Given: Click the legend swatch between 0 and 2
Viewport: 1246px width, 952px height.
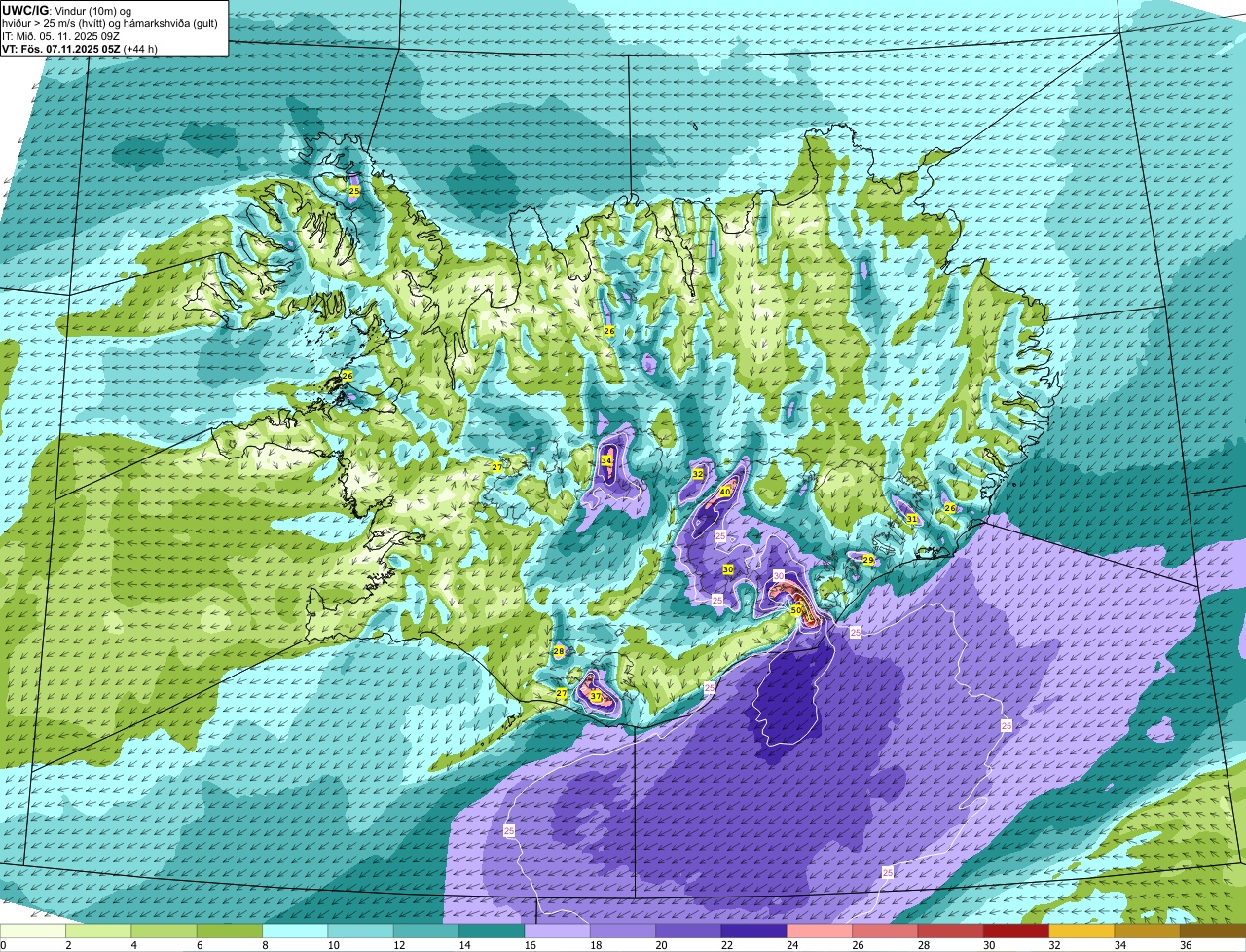Looking at the screenshot, I should 33,931.
